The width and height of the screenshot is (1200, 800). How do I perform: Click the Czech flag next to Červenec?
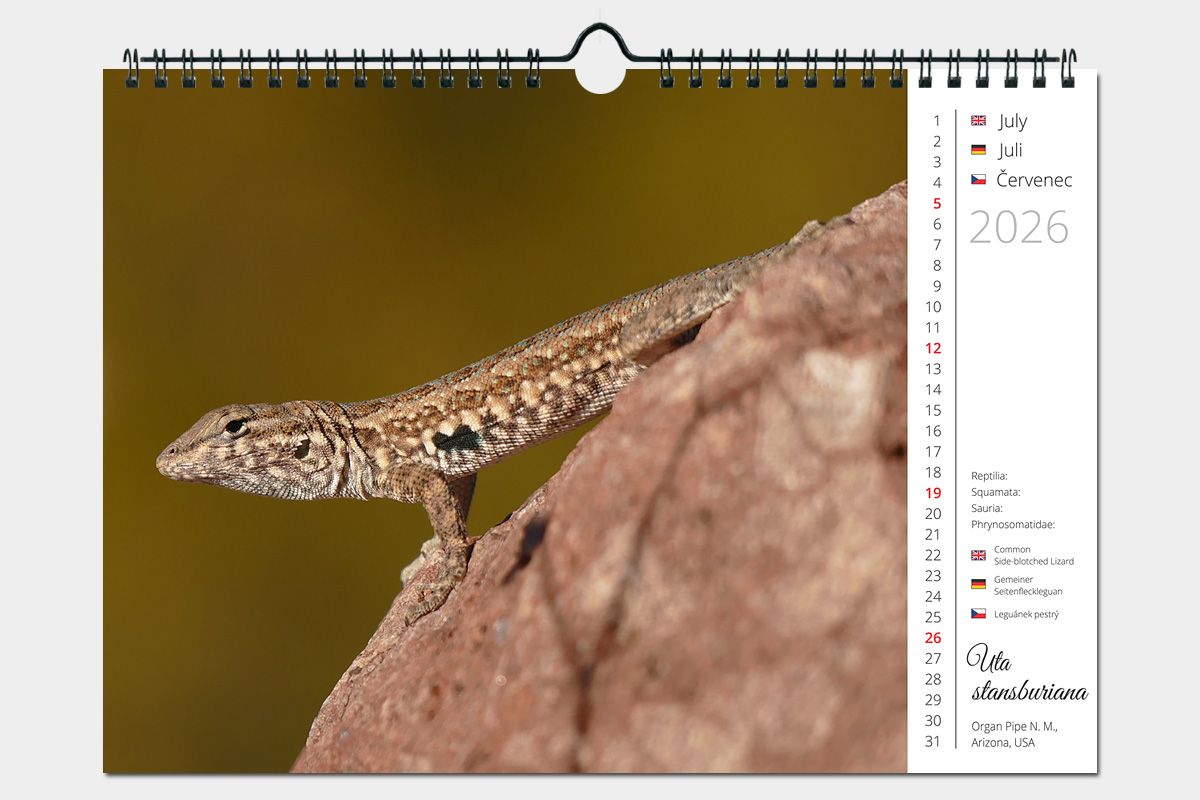pos(978,180)
